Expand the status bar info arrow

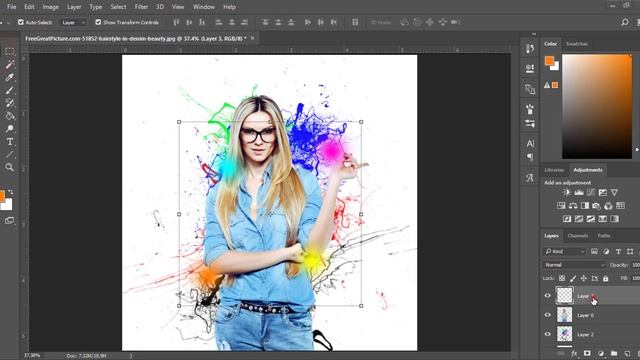[x=131, y=356]
